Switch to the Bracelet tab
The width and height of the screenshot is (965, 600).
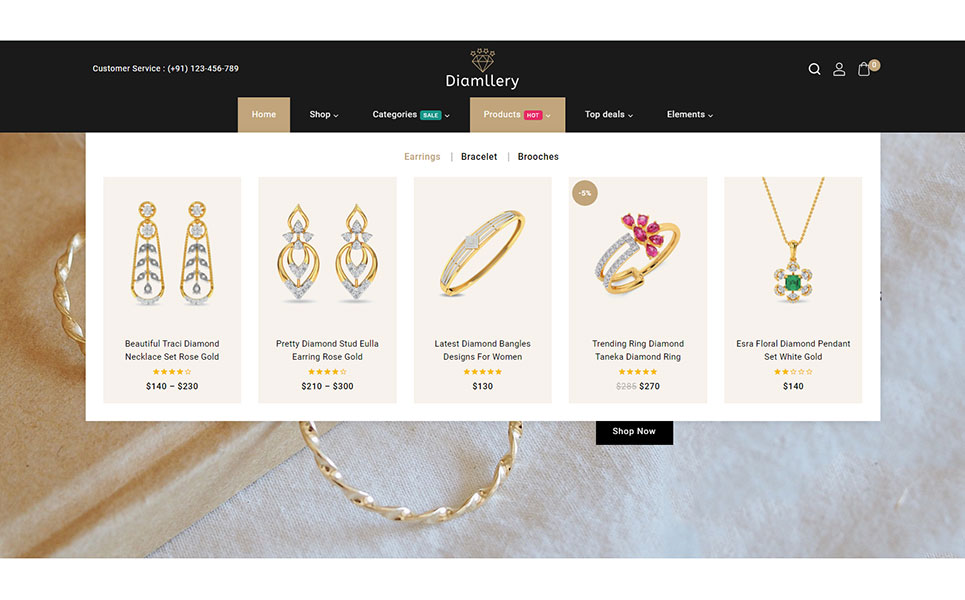479,157
